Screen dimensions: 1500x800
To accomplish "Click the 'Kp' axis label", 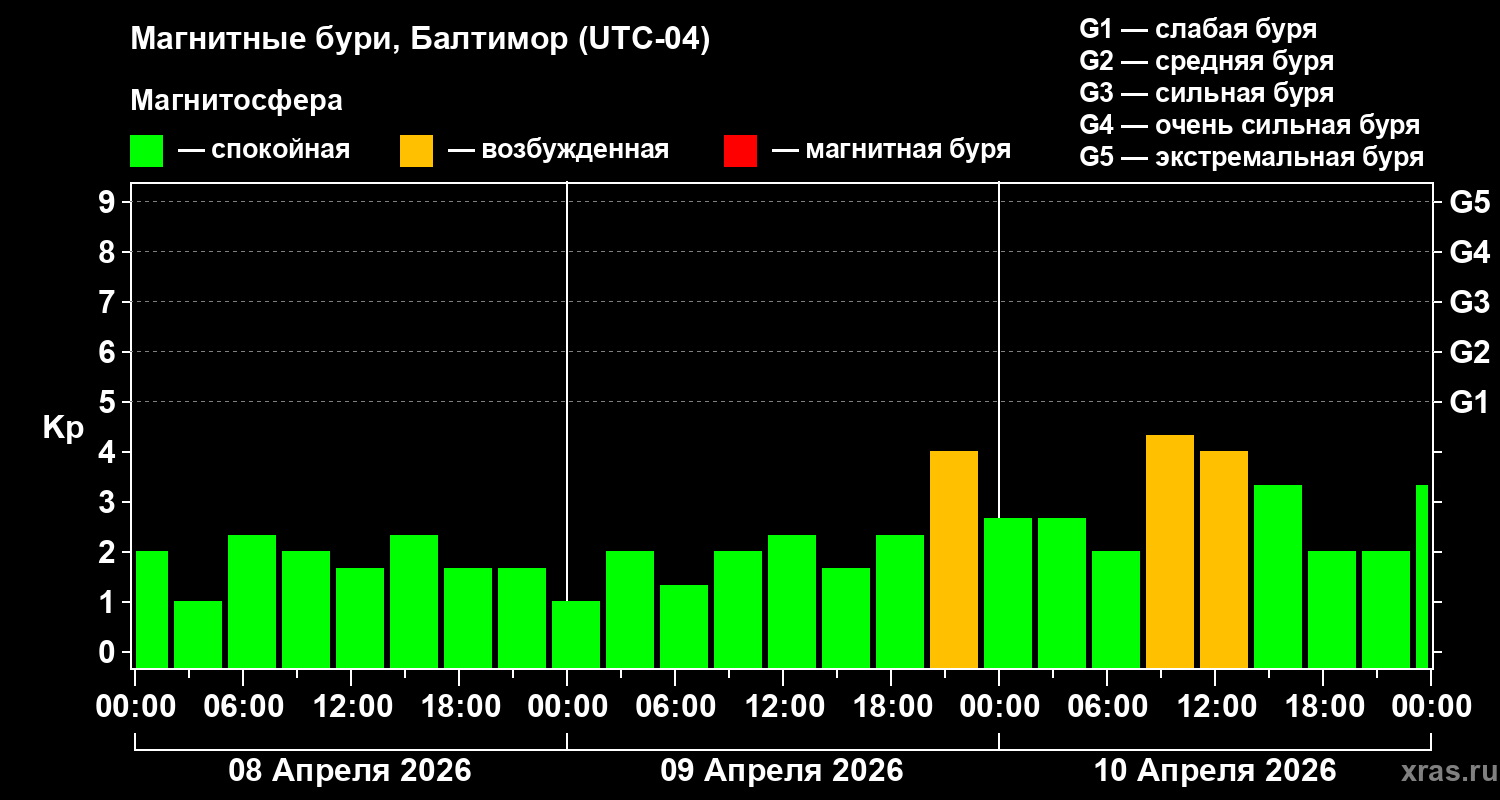I will click(x=63, y=428).
